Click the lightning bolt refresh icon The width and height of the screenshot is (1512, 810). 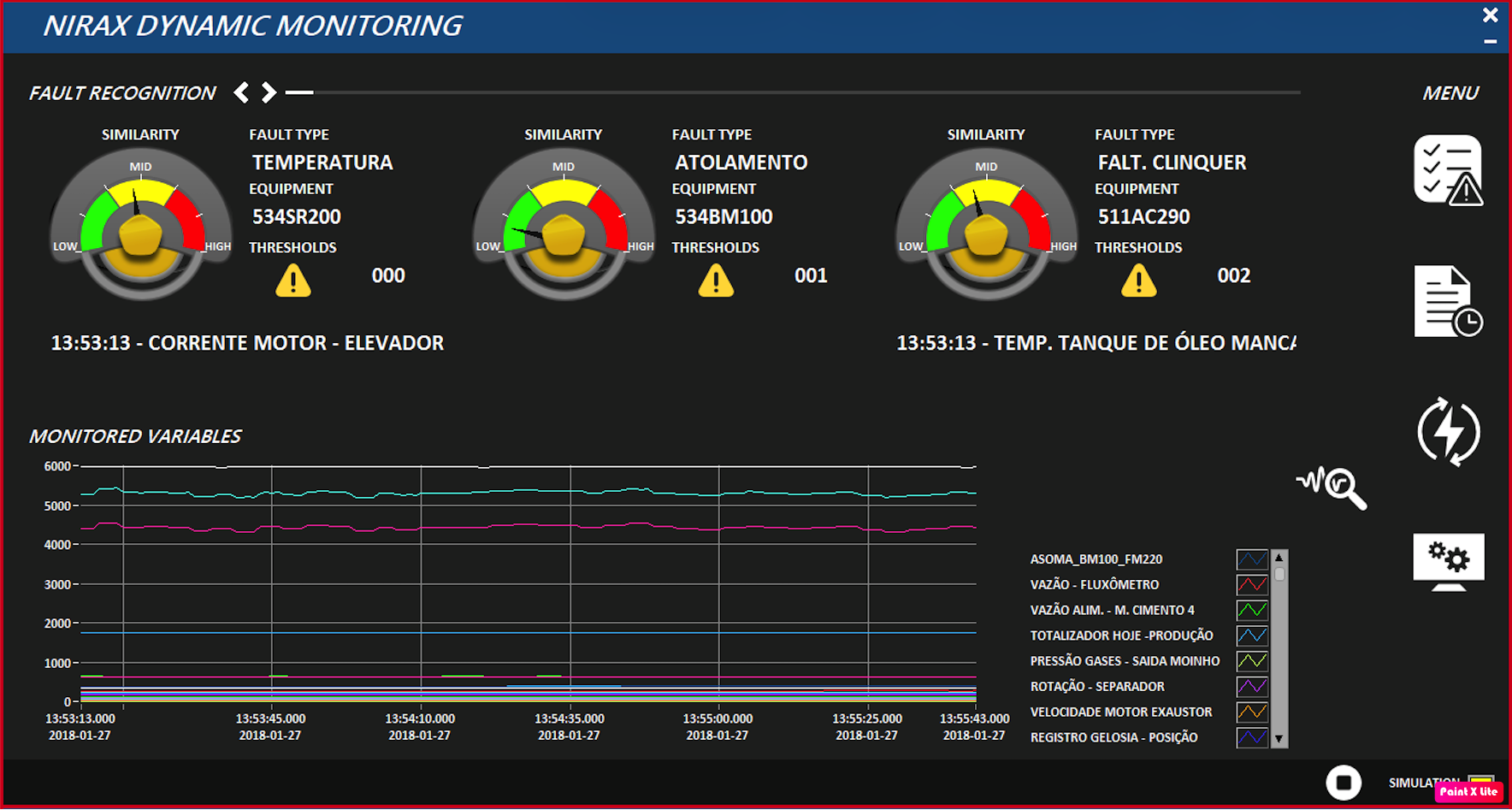[x=1448, y=431]
